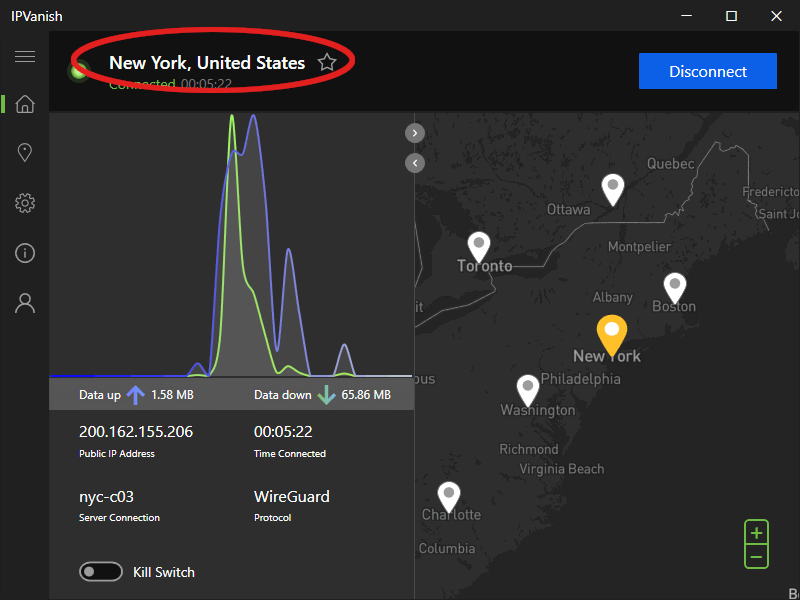
Task: Toggle the Kill Switch
Action: point(101,571)
